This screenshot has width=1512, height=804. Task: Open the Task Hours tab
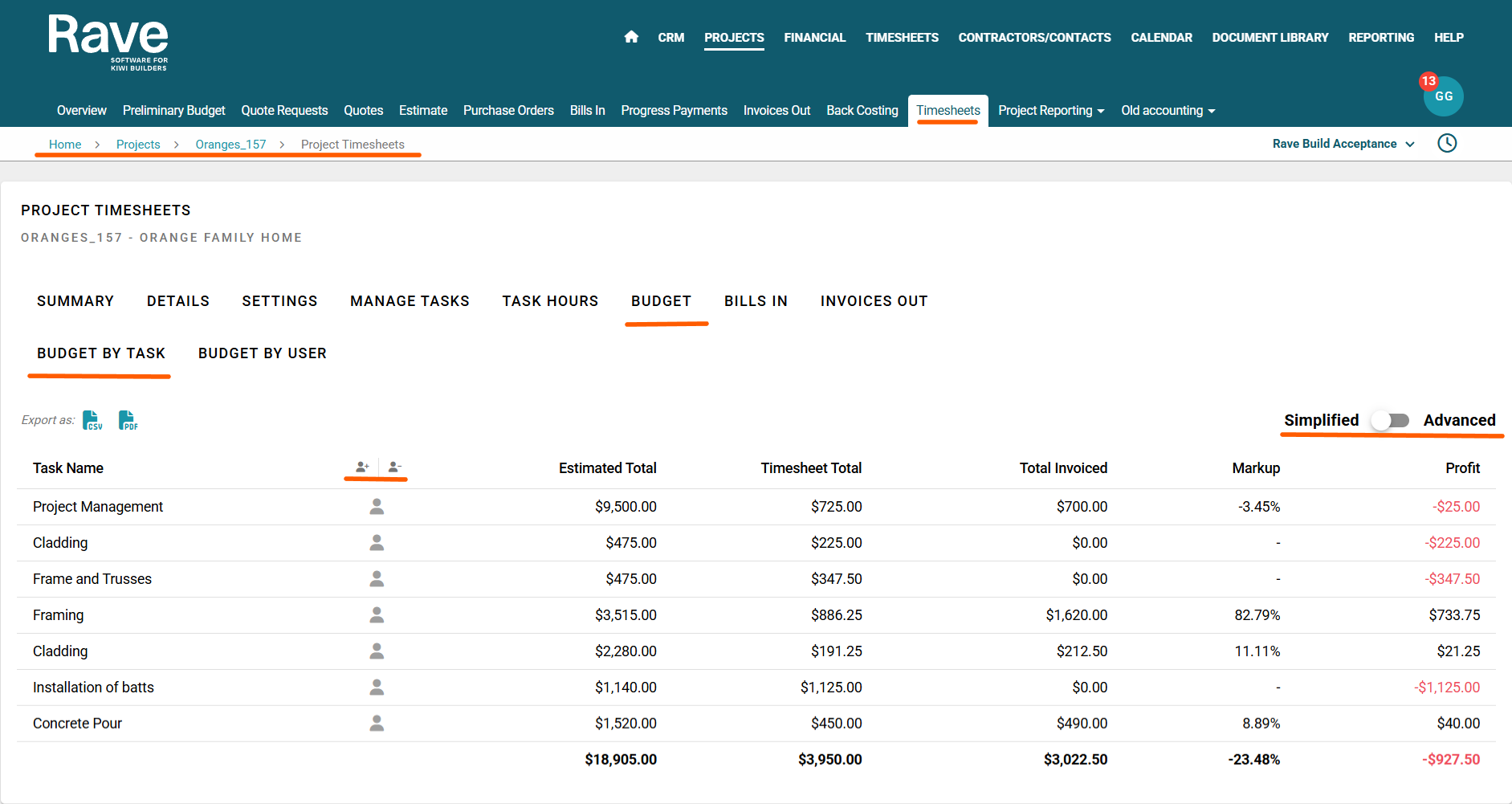coord(550,301)
